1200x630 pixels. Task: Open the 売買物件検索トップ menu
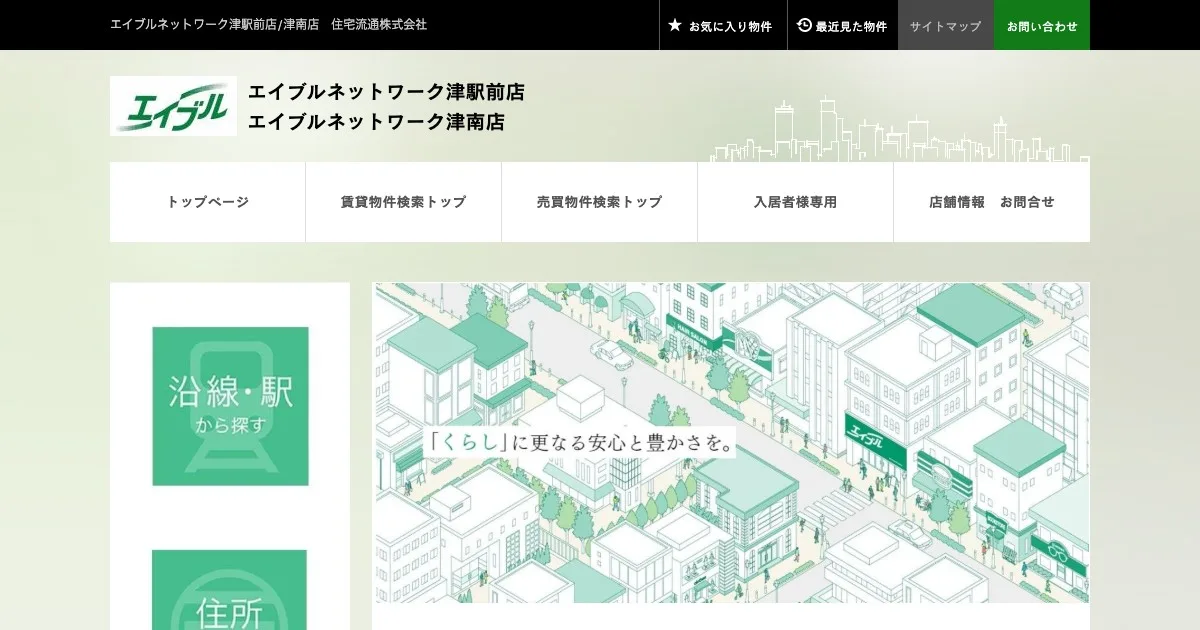pos(599,202)
